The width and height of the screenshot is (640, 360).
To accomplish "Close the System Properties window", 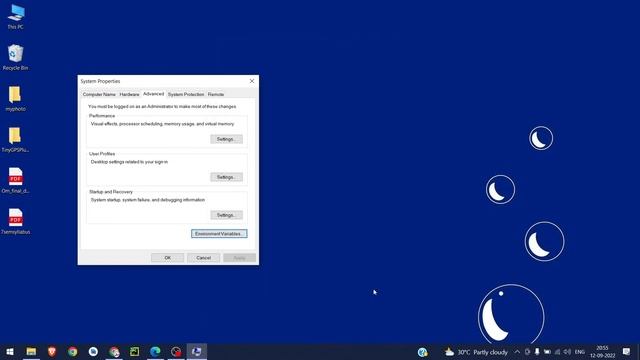I will tap(252, 81).
